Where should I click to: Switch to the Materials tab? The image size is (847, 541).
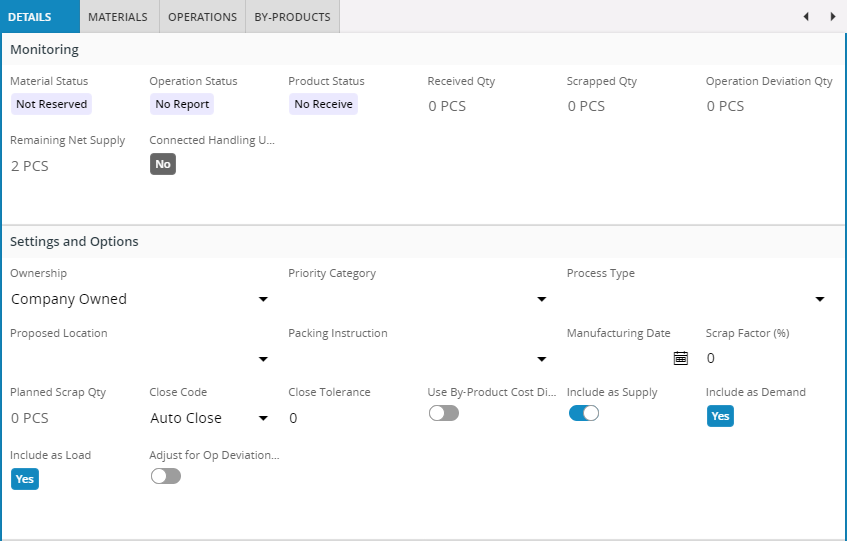point(118,17)
